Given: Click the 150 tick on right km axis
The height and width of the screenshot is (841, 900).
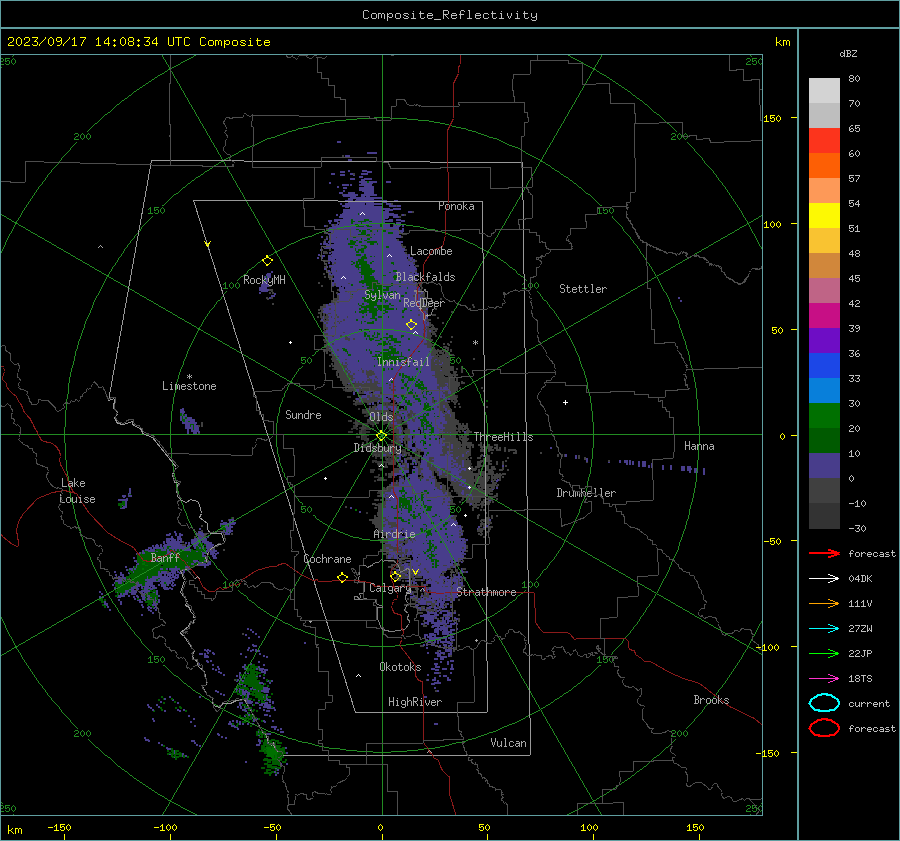Looking at the screenshot, I should pos(772,118).
